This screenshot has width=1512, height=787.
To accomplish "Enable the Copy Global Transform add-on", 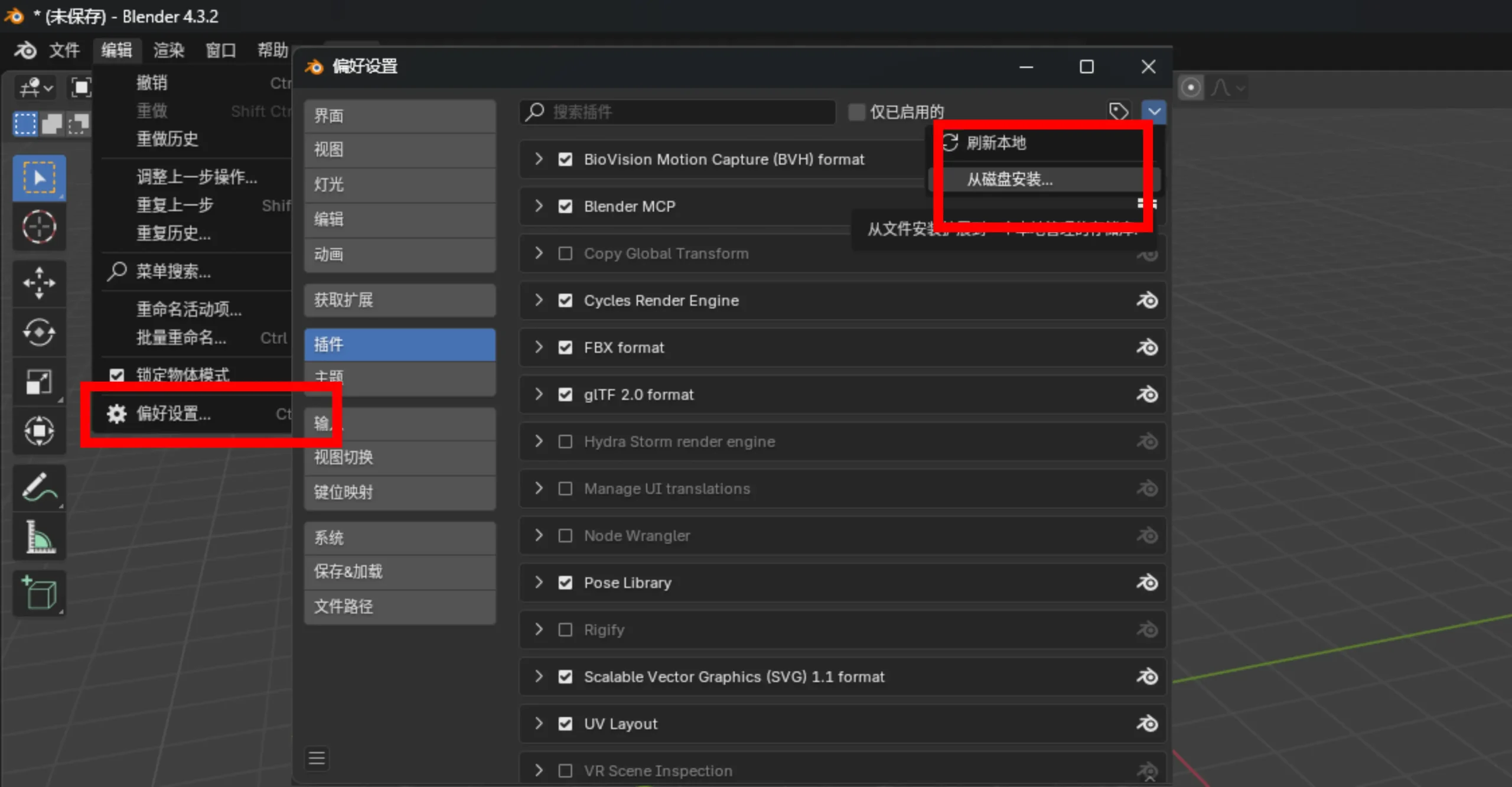I will click(565, 253).
